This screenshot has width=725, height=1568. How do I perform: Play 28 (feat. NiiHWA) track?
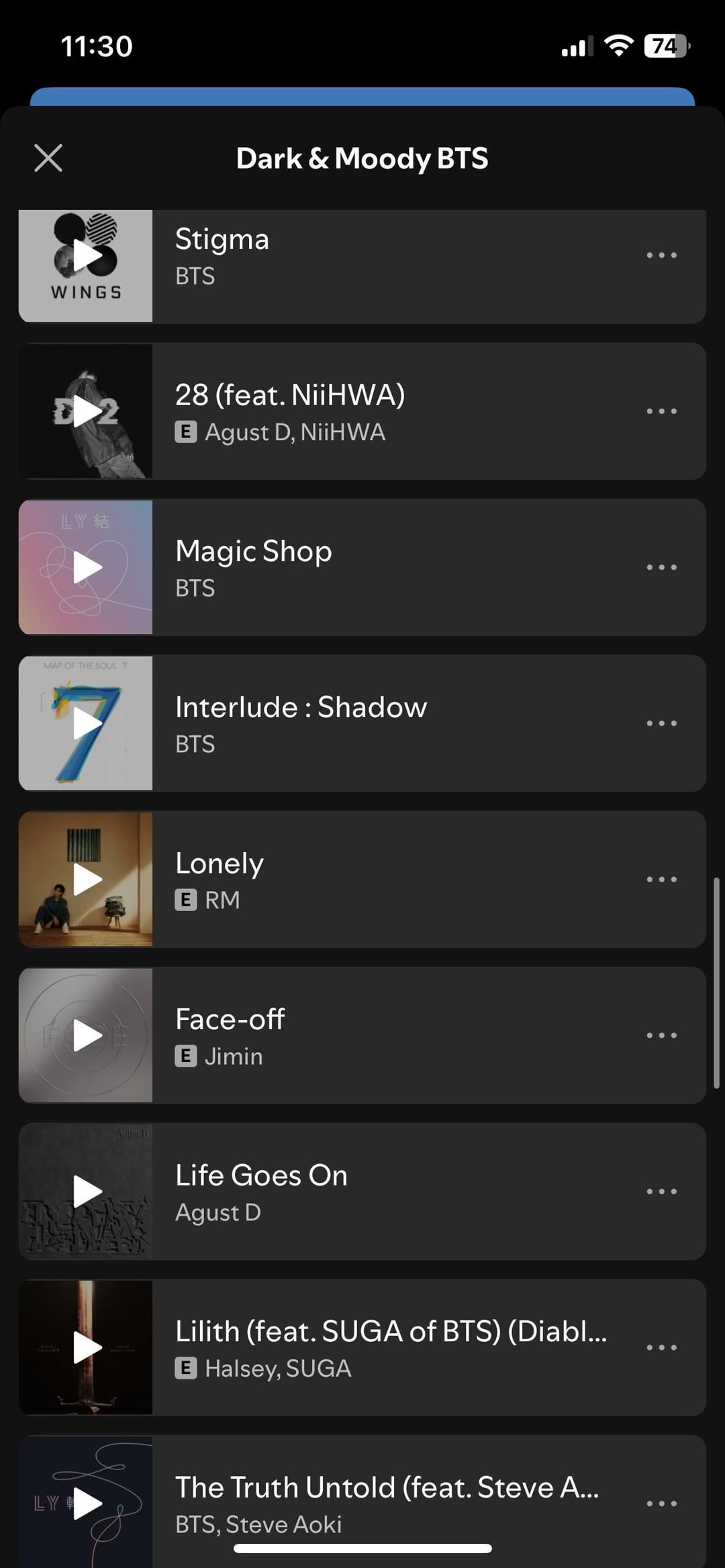87,411
